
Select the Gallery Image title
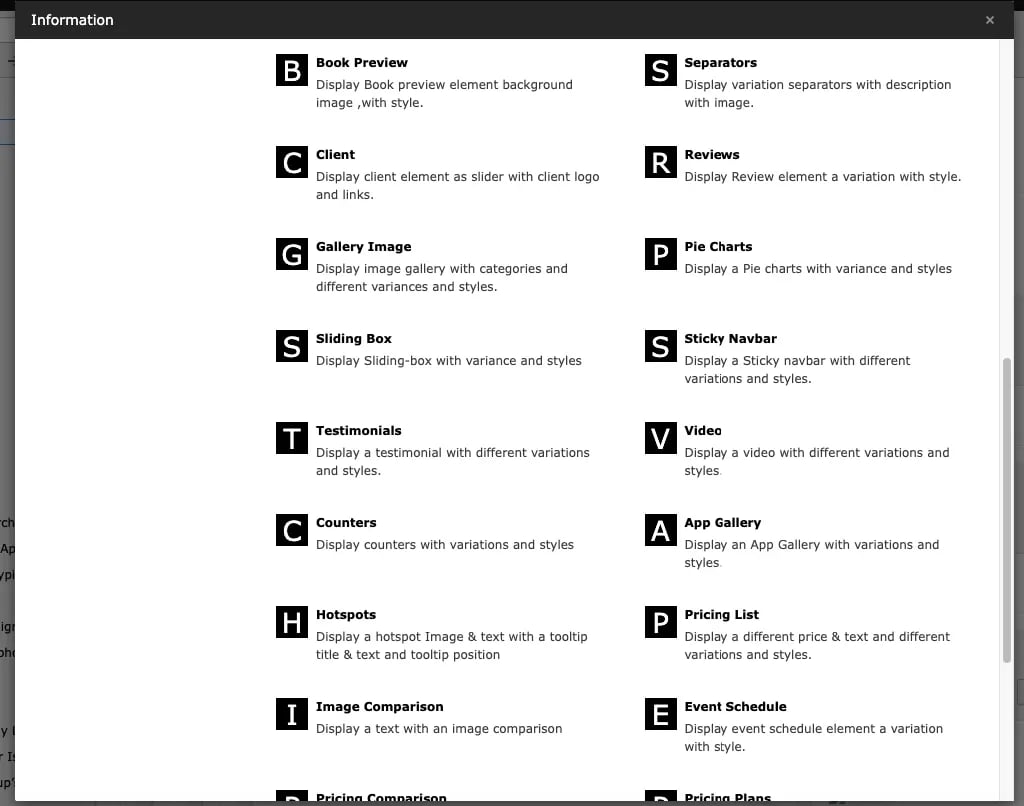(x=364, y=247)
